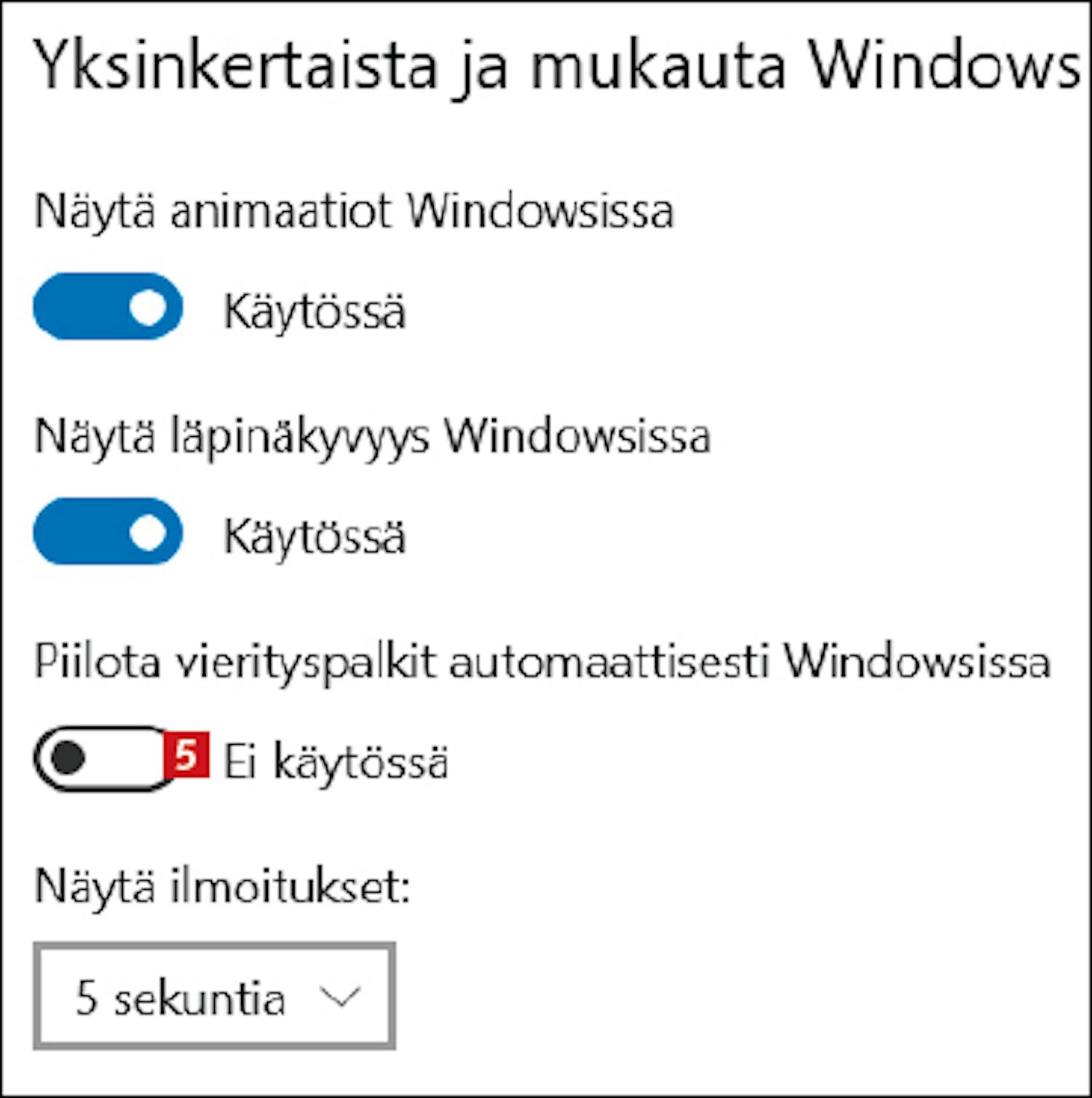
Task: Click the Näytä animaatiot Windowsissa label
Action: tap(354, 212)
